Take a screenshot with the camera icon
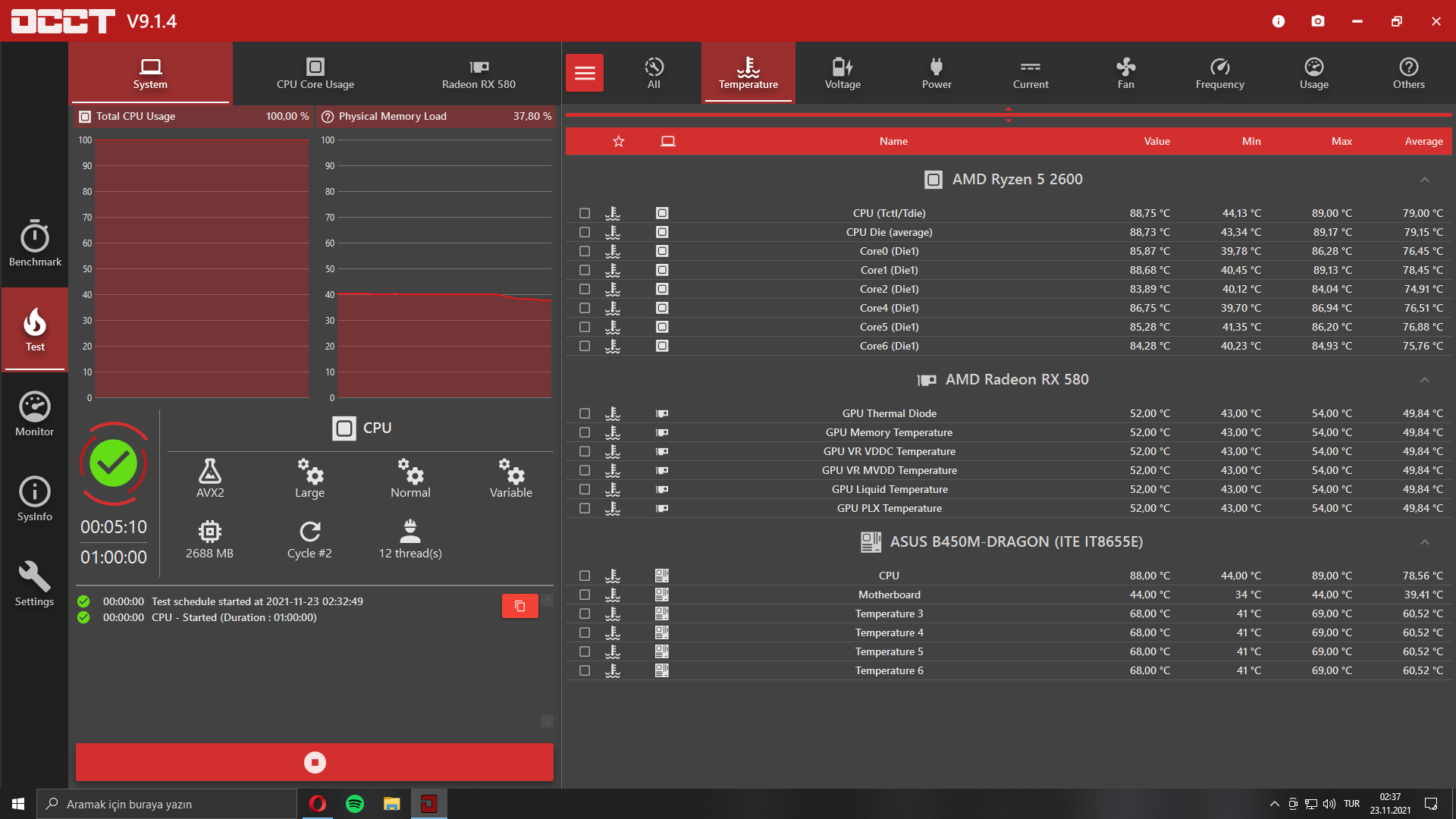 click(1318, 21)
